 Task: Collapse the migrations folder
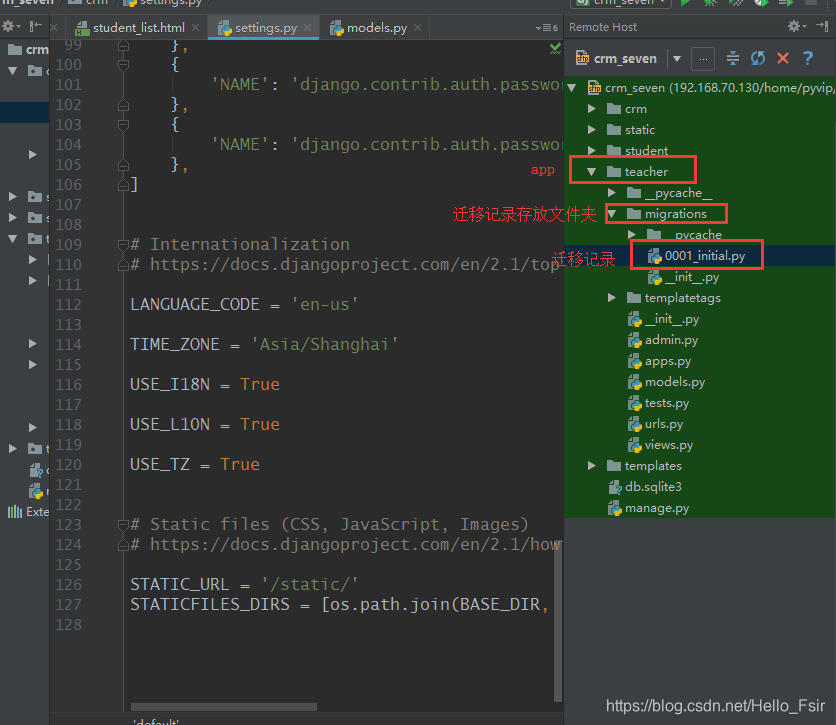coord(612,214)
